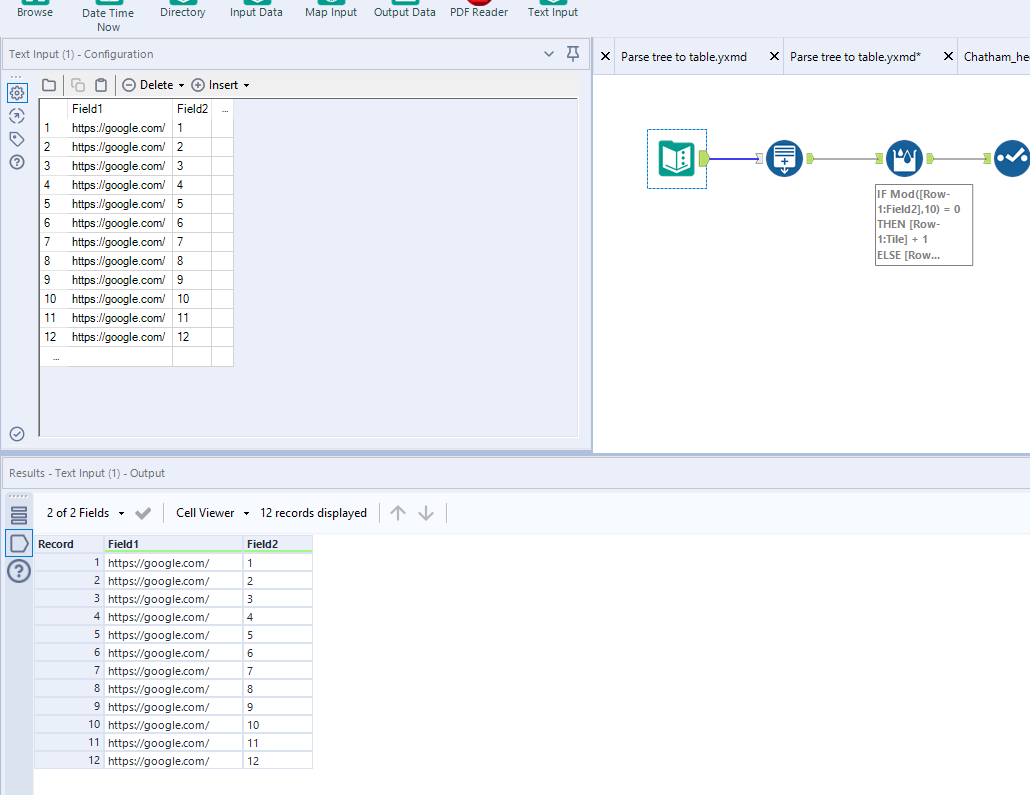Click the pin icon on the configuration panel
This screenshot has height=795, width=1030.
[x=572, y=53]
